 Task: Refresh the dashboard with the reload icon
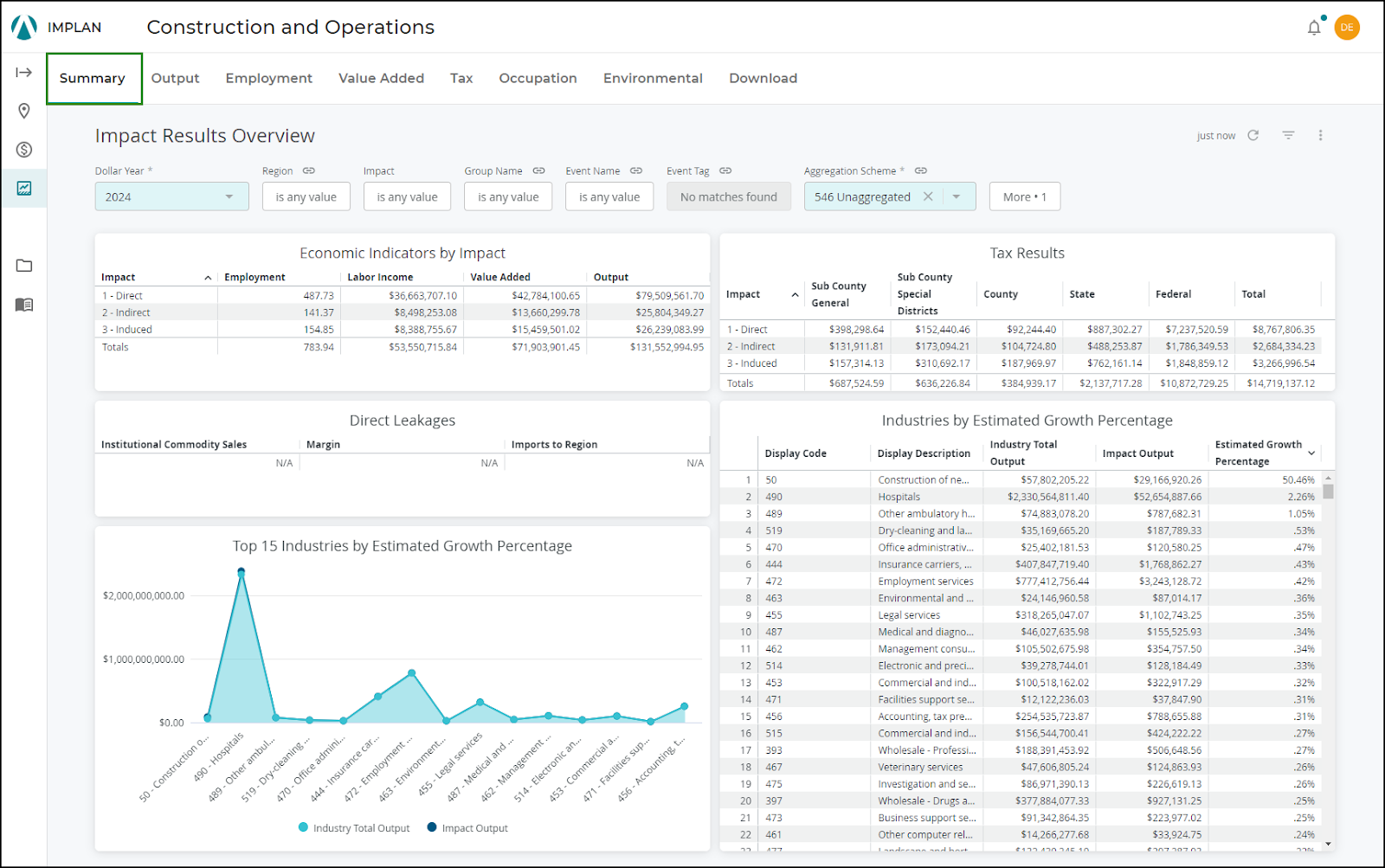coord(1254,135)
